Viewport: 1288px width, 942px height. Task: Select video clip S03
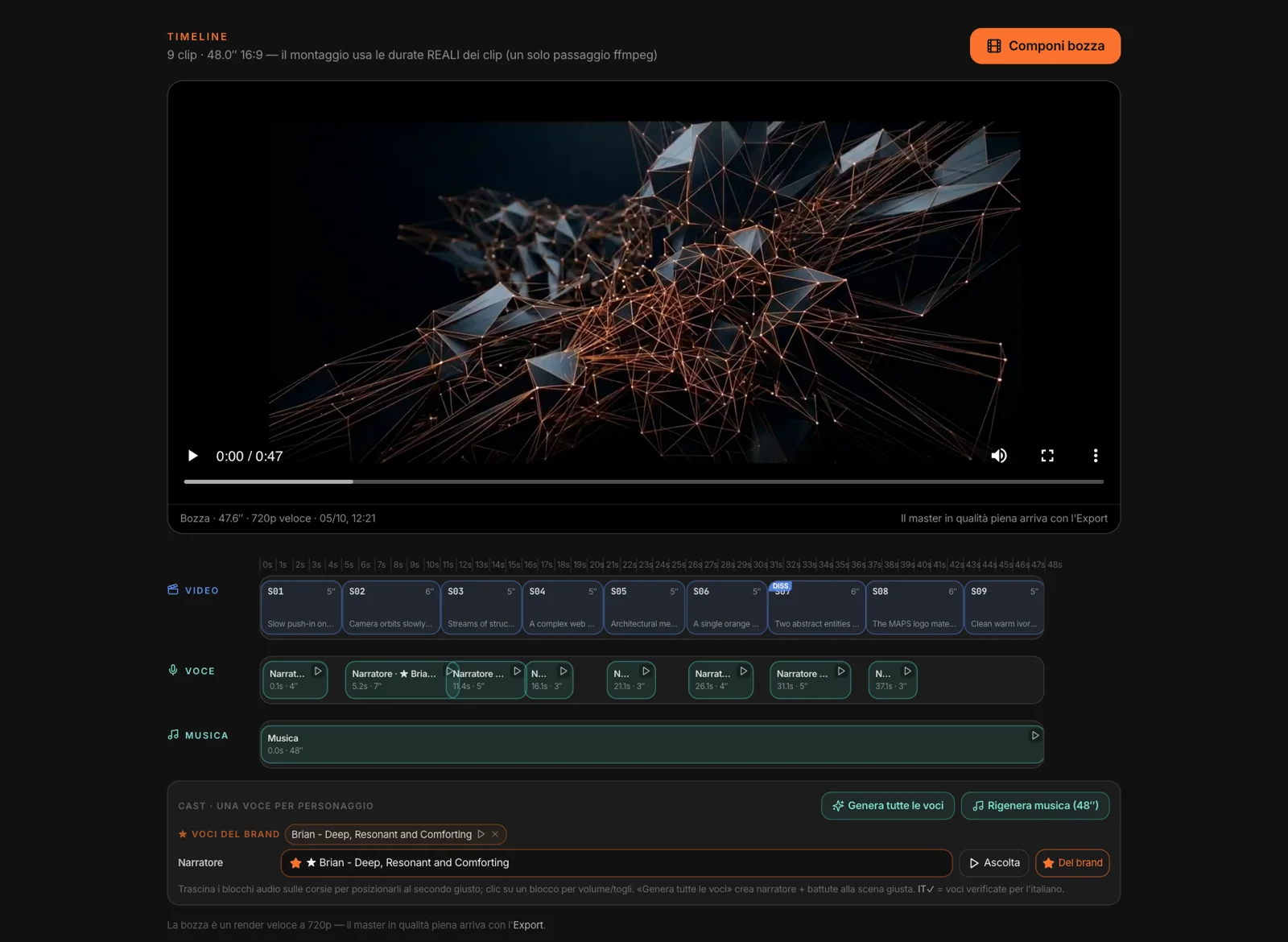[x=481, y=607]
